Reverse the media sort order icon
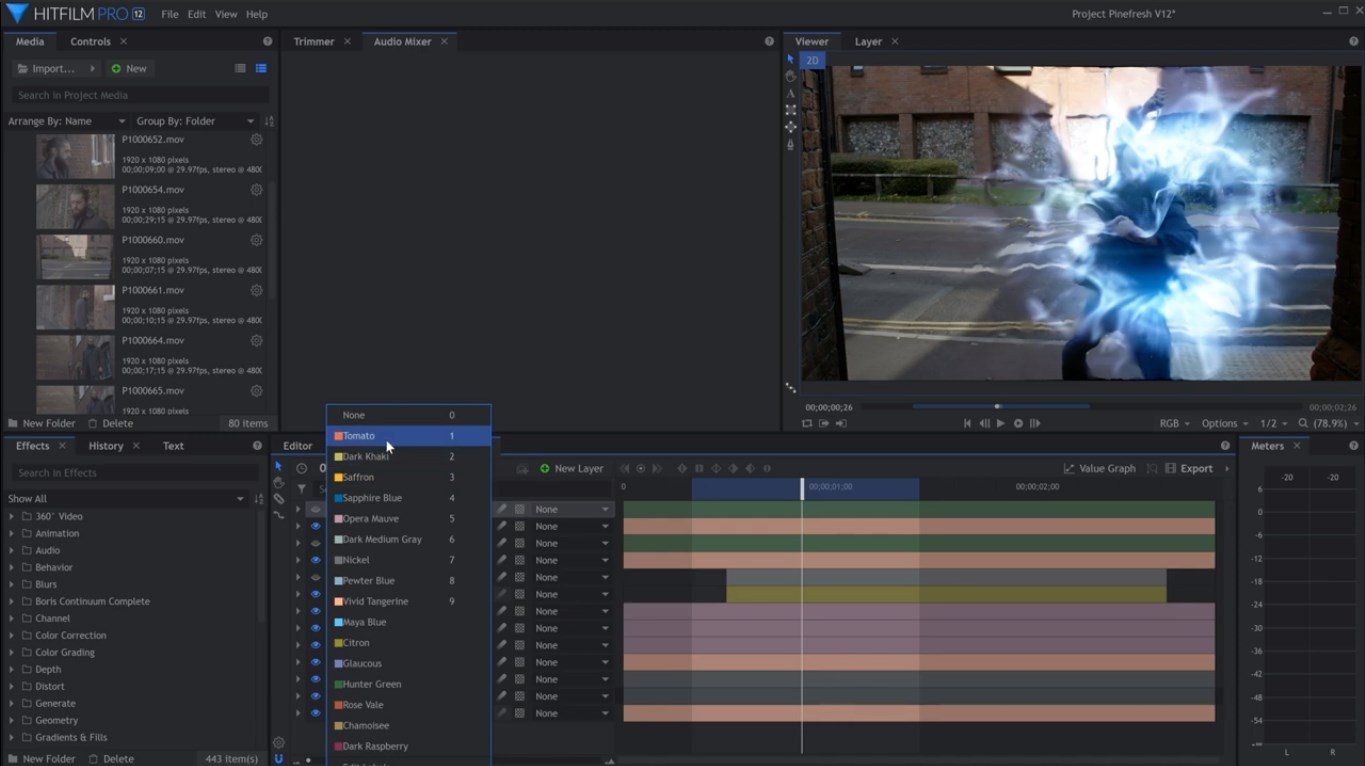The width and height of the screenshot is (1365, 766). click(x=269, y=121)
